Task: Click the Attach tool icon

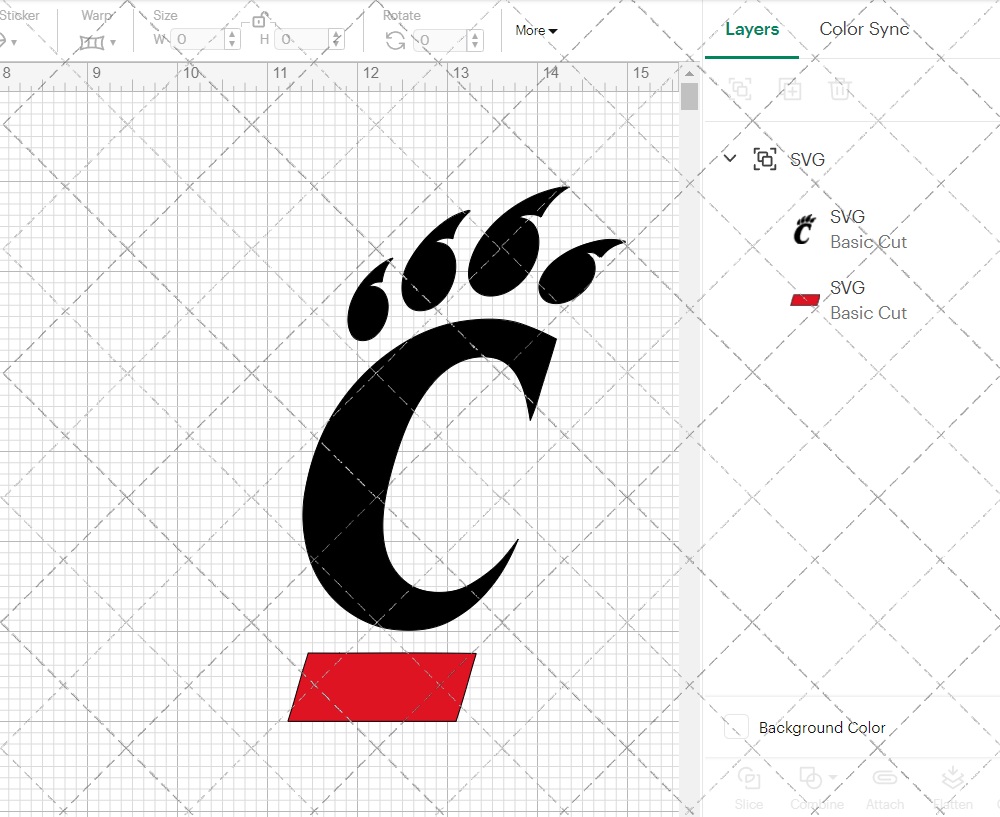Action: (885, 779)
